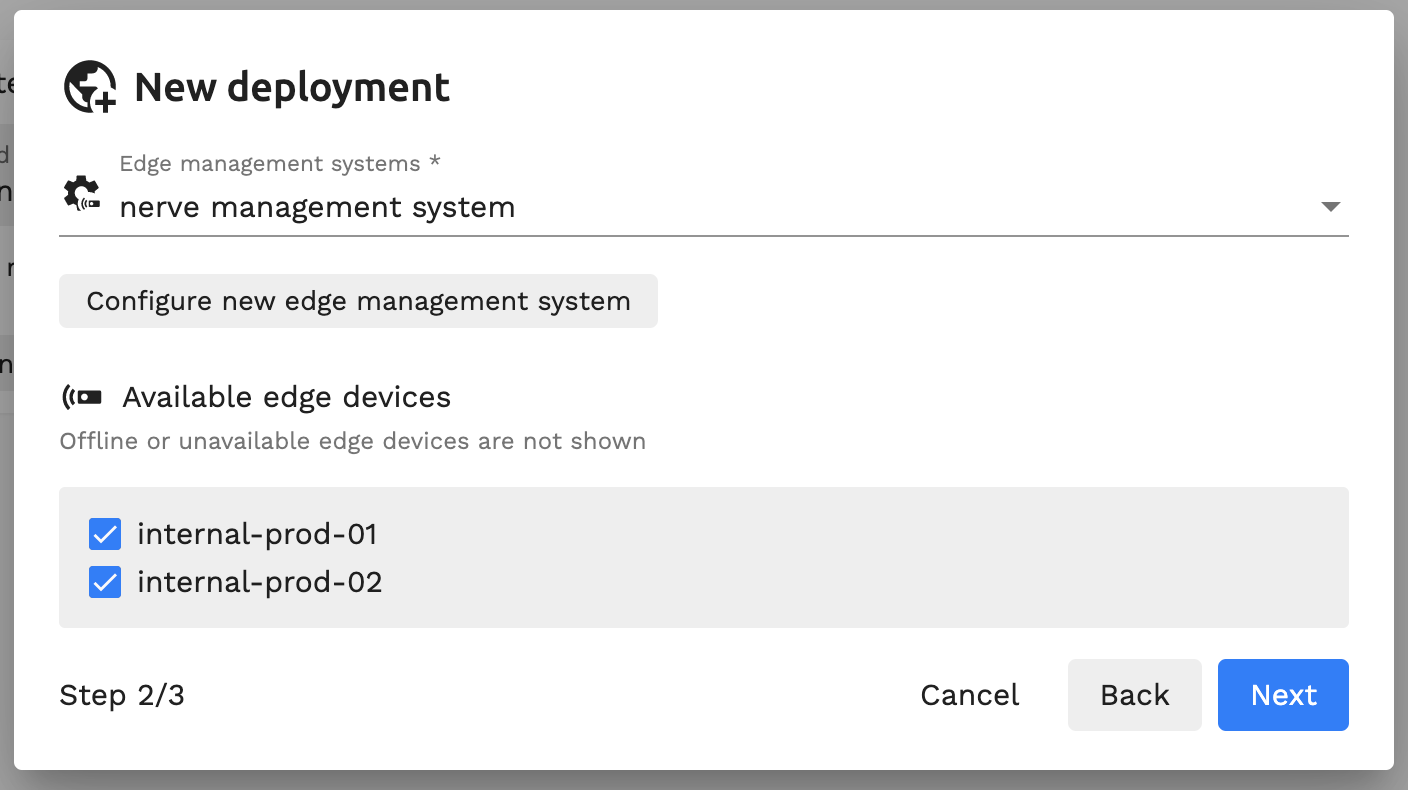Uncheck the internal-prod-02 checkbox
The image size is (1408, 790).
click(105, 582)
